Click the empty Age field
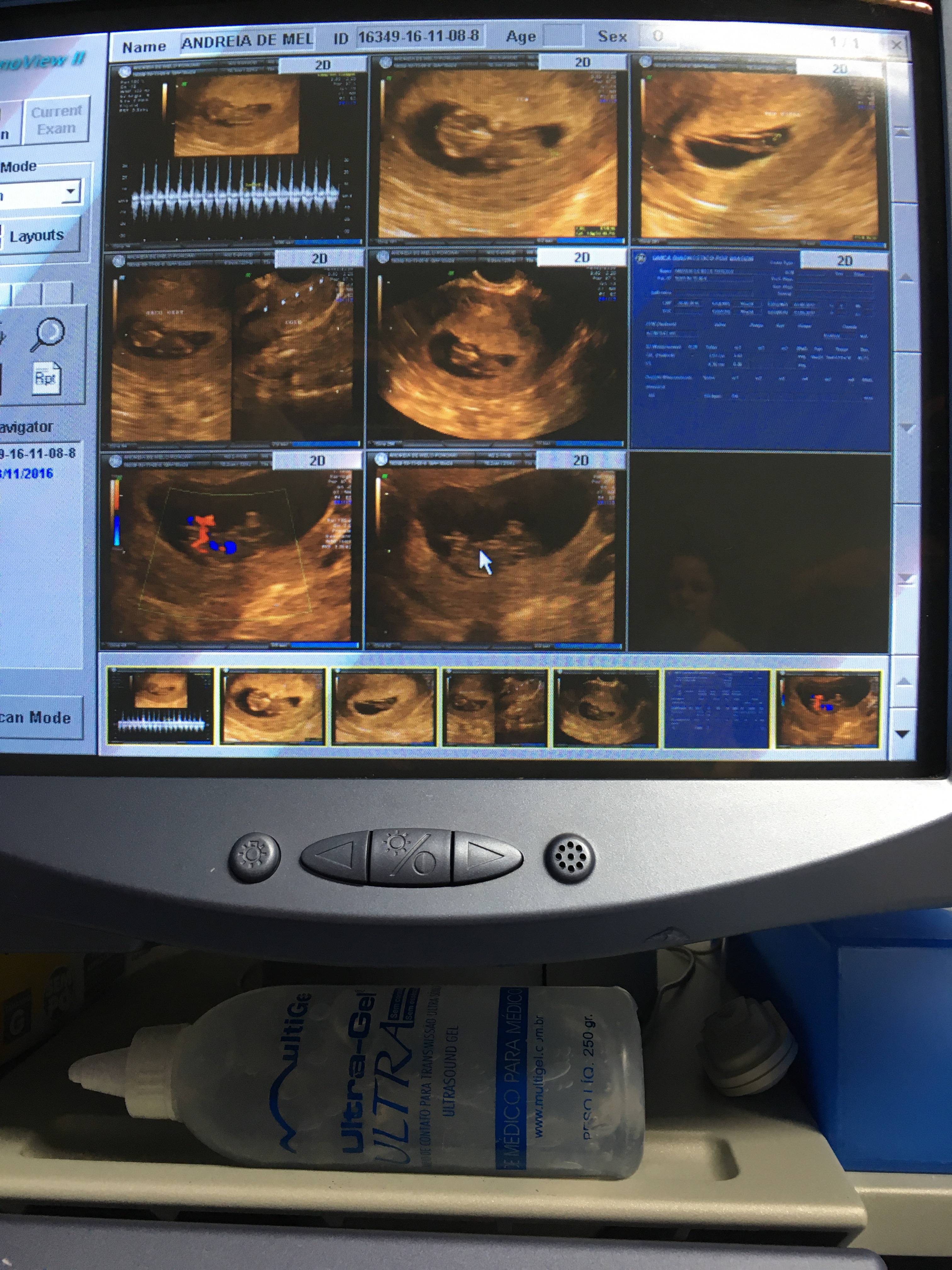This screenshot has height=1270, width=952. click(562, 36)
